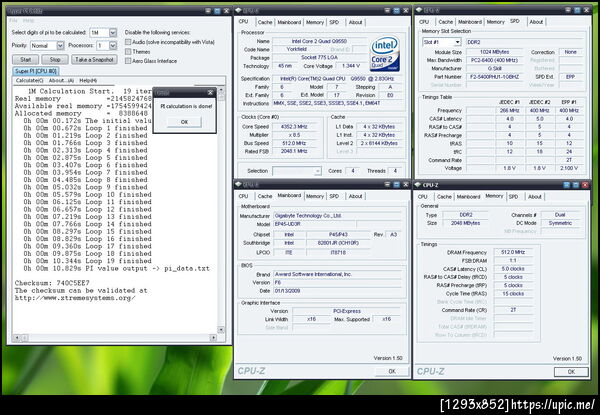
Task: Open the About...(A) menu
Action: 61,80
